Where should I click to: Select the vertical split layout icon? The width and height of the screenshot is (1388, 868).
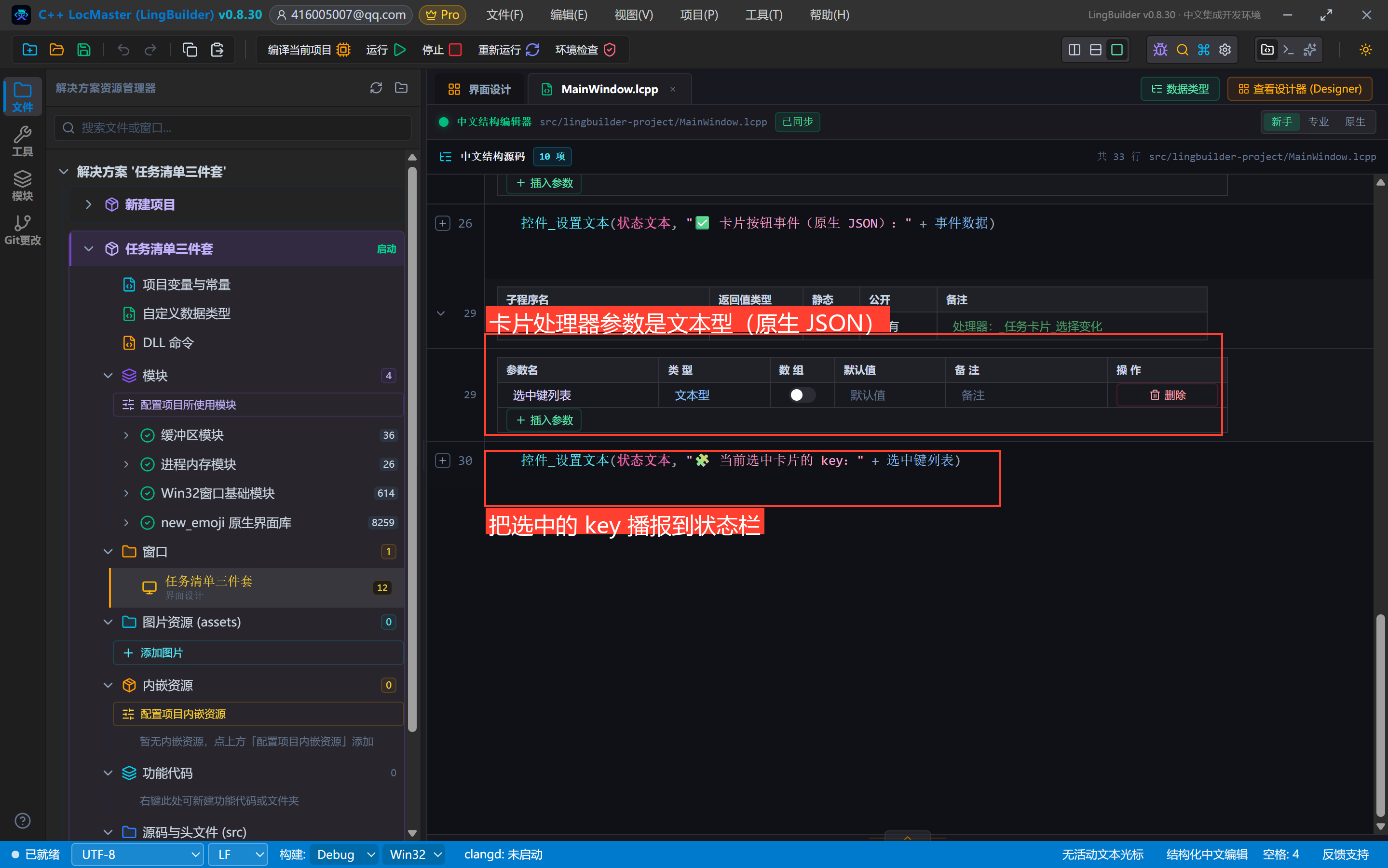point(1074,50)
